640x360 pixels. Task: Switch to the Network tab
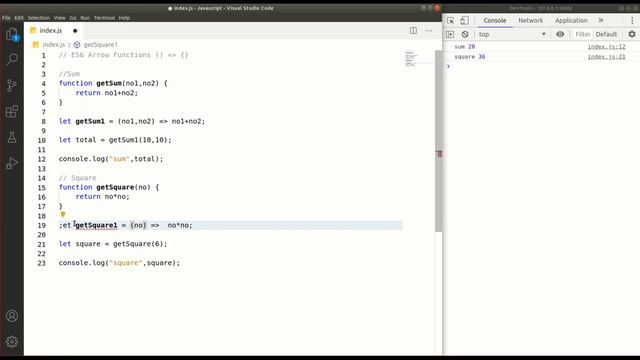[531, 20]
